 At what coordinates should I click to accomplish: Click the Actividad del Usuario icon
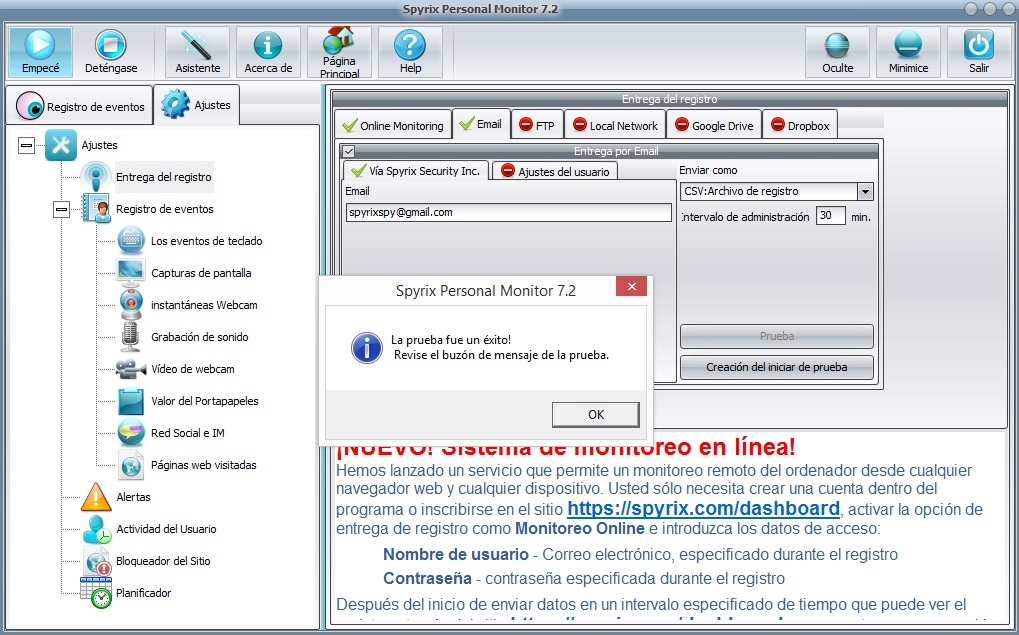pos(97,529)
